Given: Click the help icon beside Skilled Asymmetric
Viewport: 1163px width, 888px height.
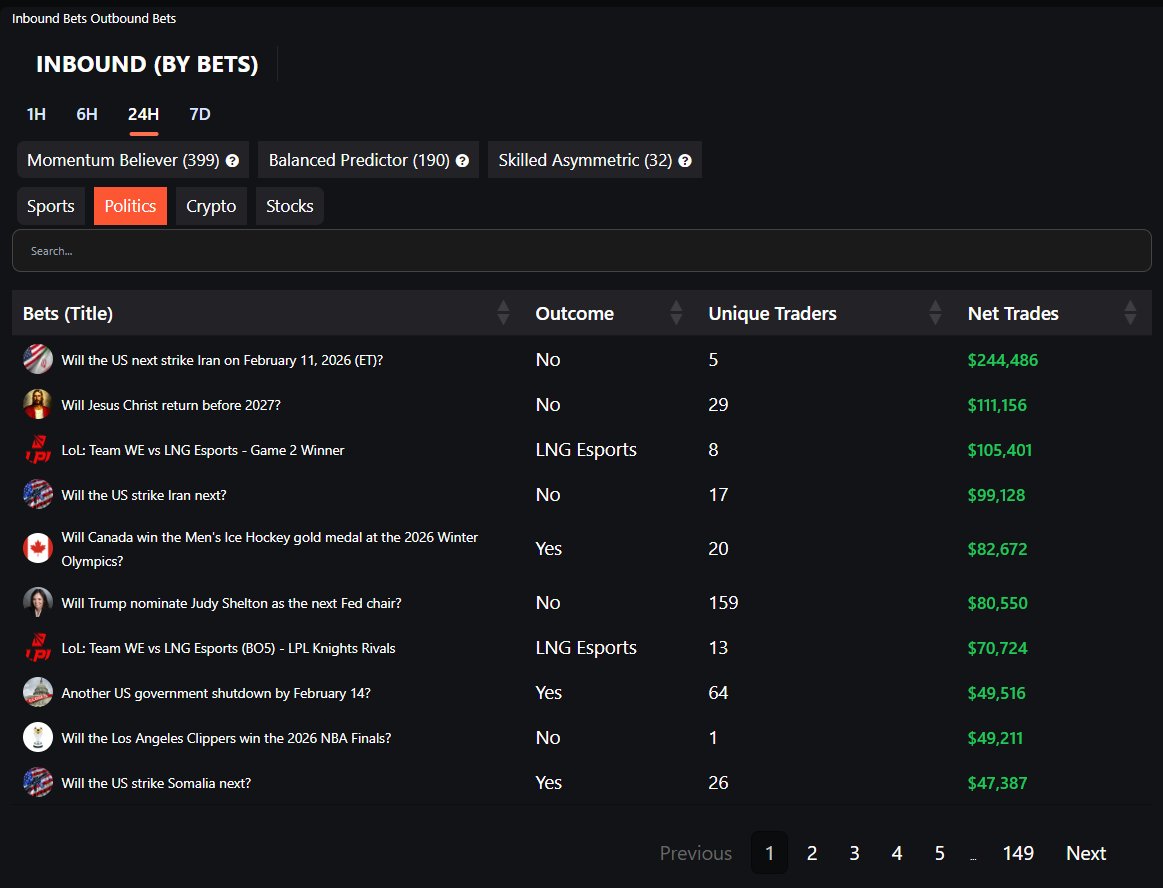Looking at the screenshot, I should (685, 160).
